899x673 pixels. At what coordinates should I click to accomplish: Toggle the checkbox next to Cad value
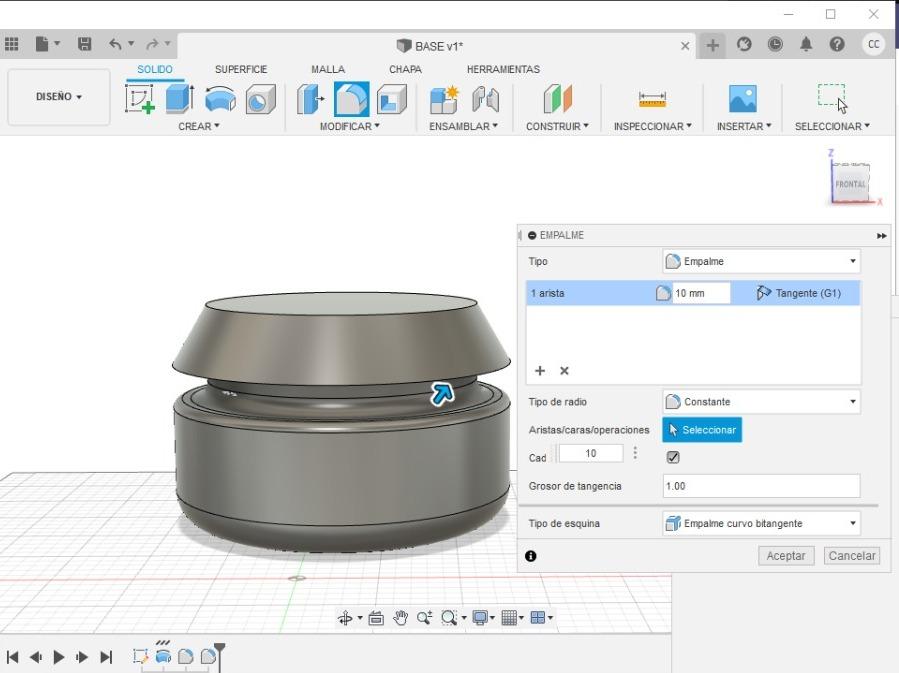[x=673, y=457]
